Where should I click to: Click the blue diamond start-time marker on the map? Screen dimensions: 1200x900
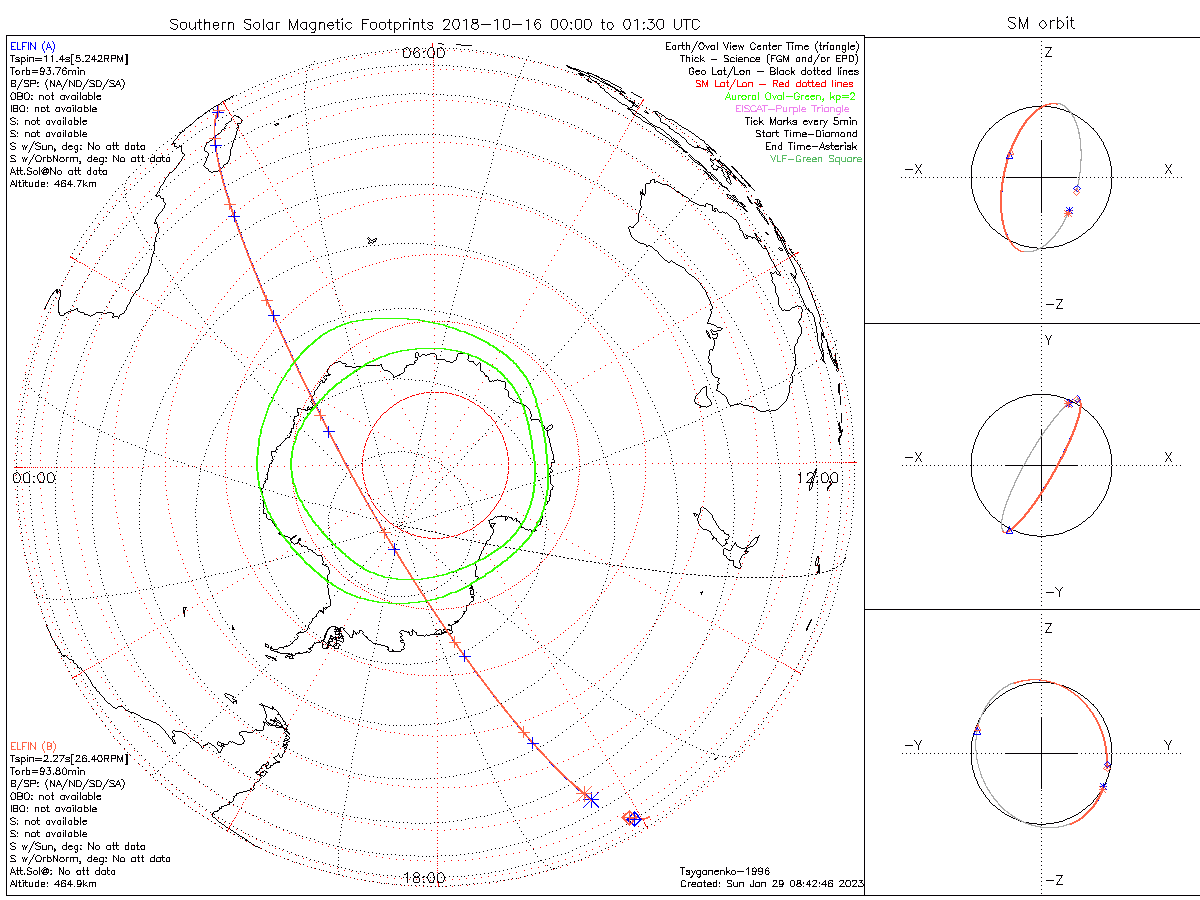coord(633,819)
